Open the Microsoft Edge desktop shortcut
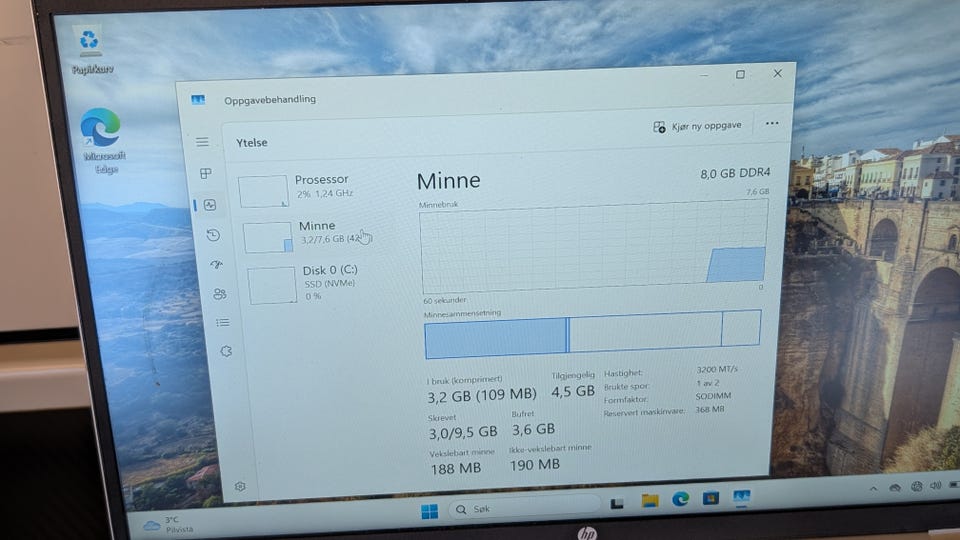This screenshot has width=960, height=540. coord(102,141)
